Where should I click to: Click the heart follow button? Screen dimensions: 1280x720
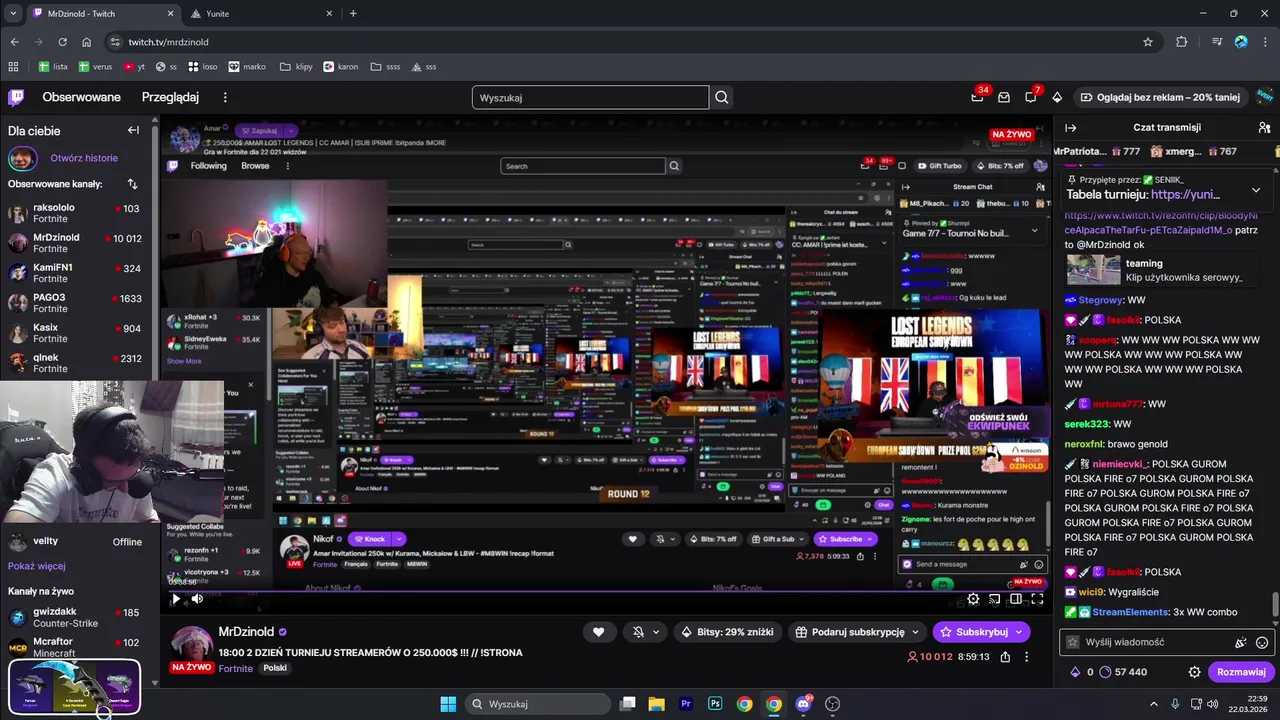tap(598, 632)
